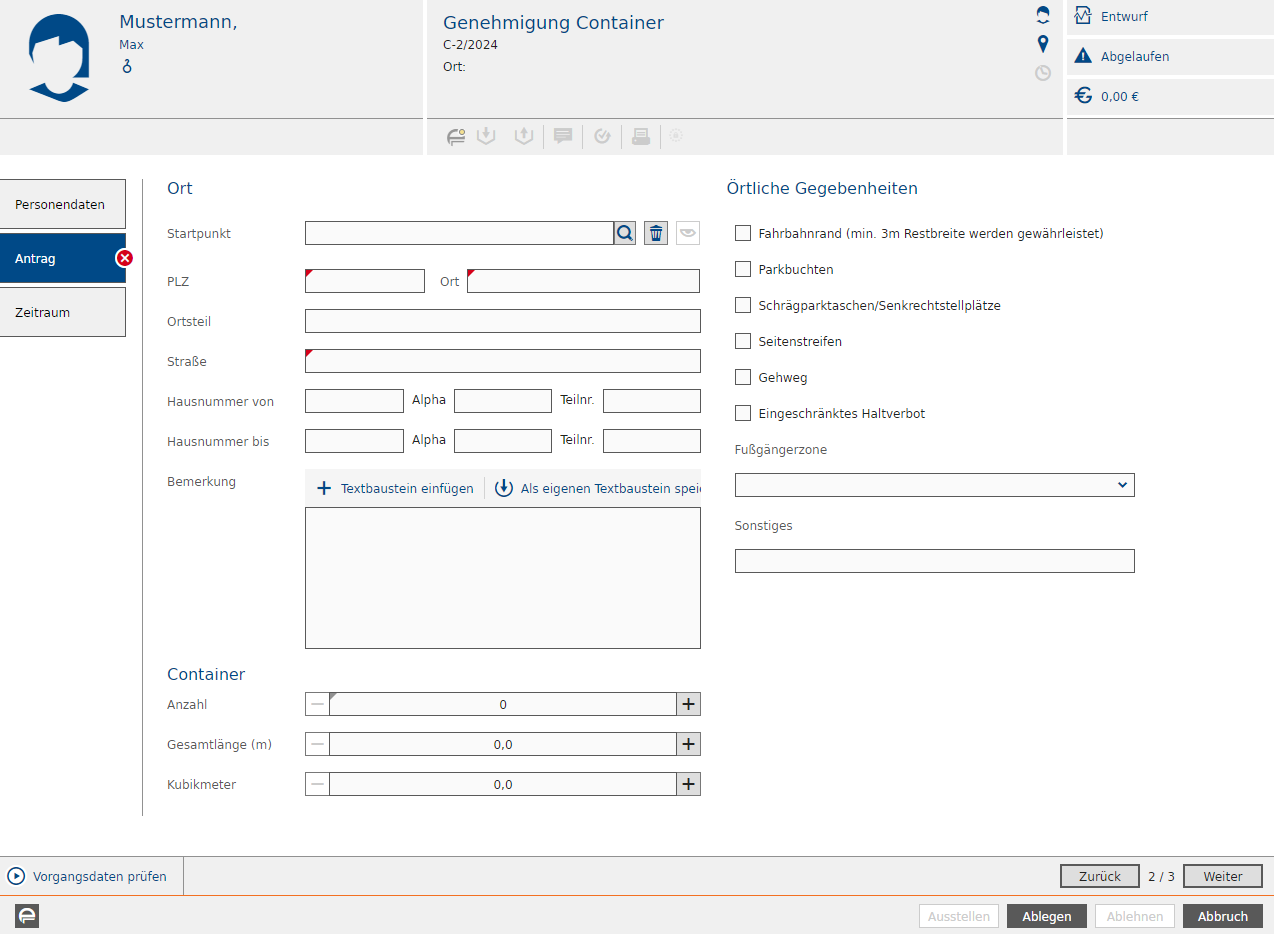Click the location pin icon in header
This screenshot has height=934, width=1274.
(x=1043, y=44)
